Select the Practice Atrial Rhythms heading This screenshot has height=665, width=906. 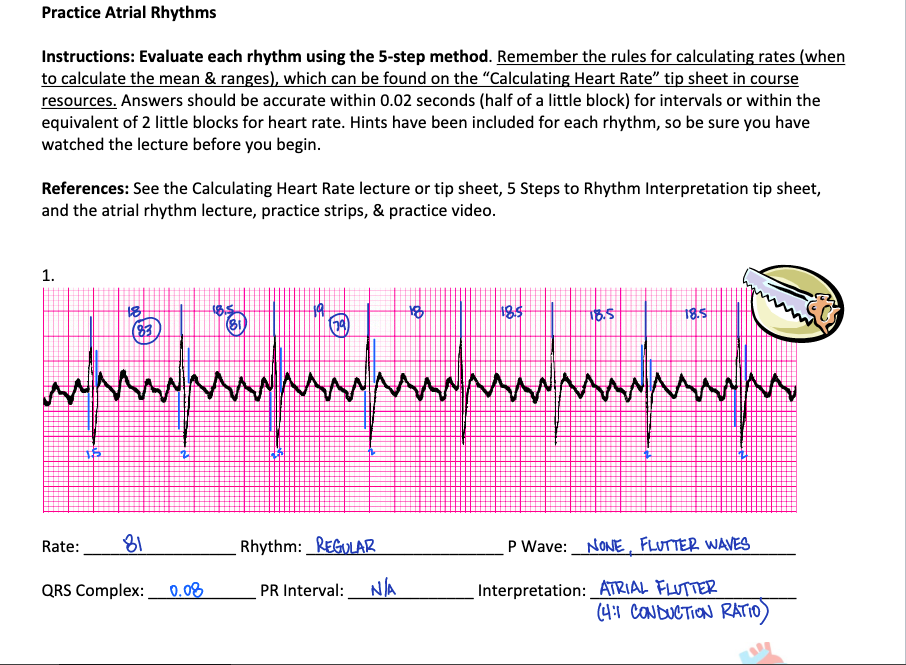pos(128,13)
